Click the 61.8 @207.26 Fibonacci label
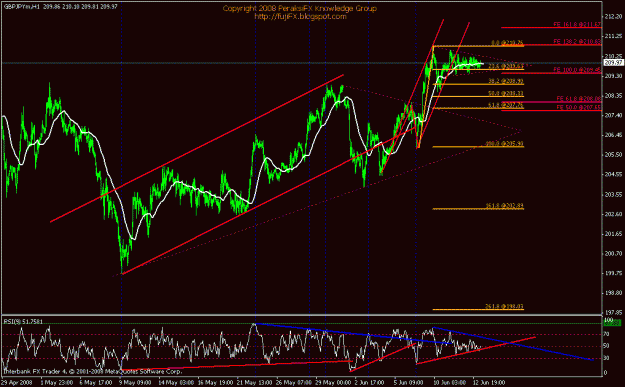625x387 pixels. coord(505,105)
